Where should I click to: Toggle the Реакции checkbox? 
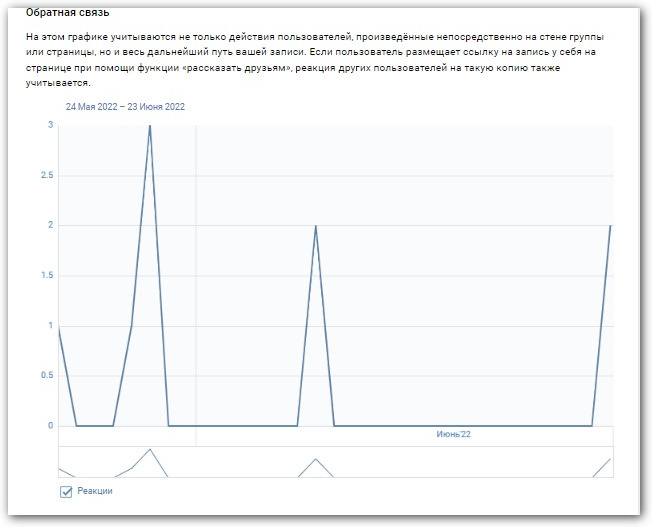(x=67, y=491)
